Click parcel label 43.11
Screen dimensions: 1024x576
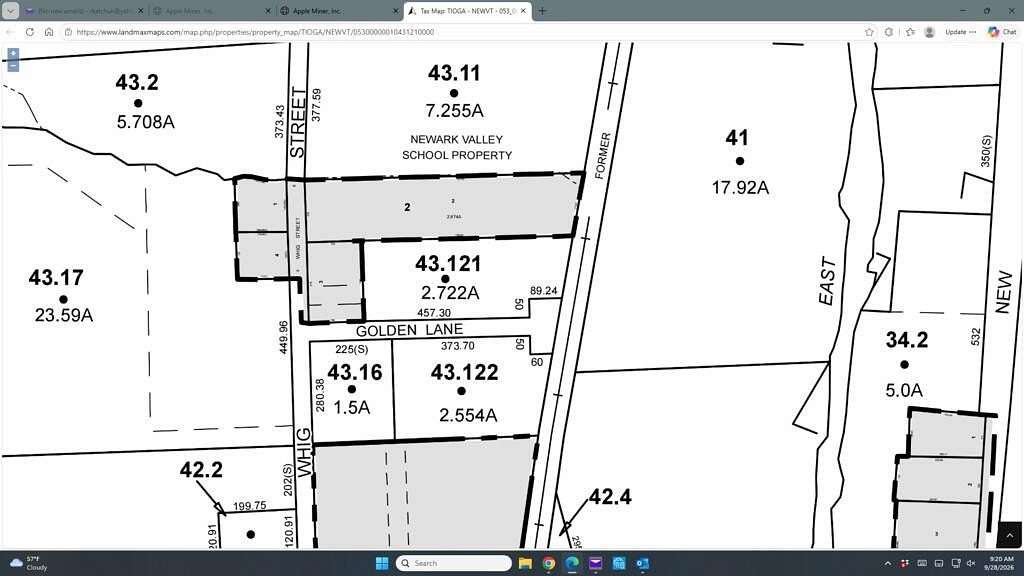pos(454,72)
